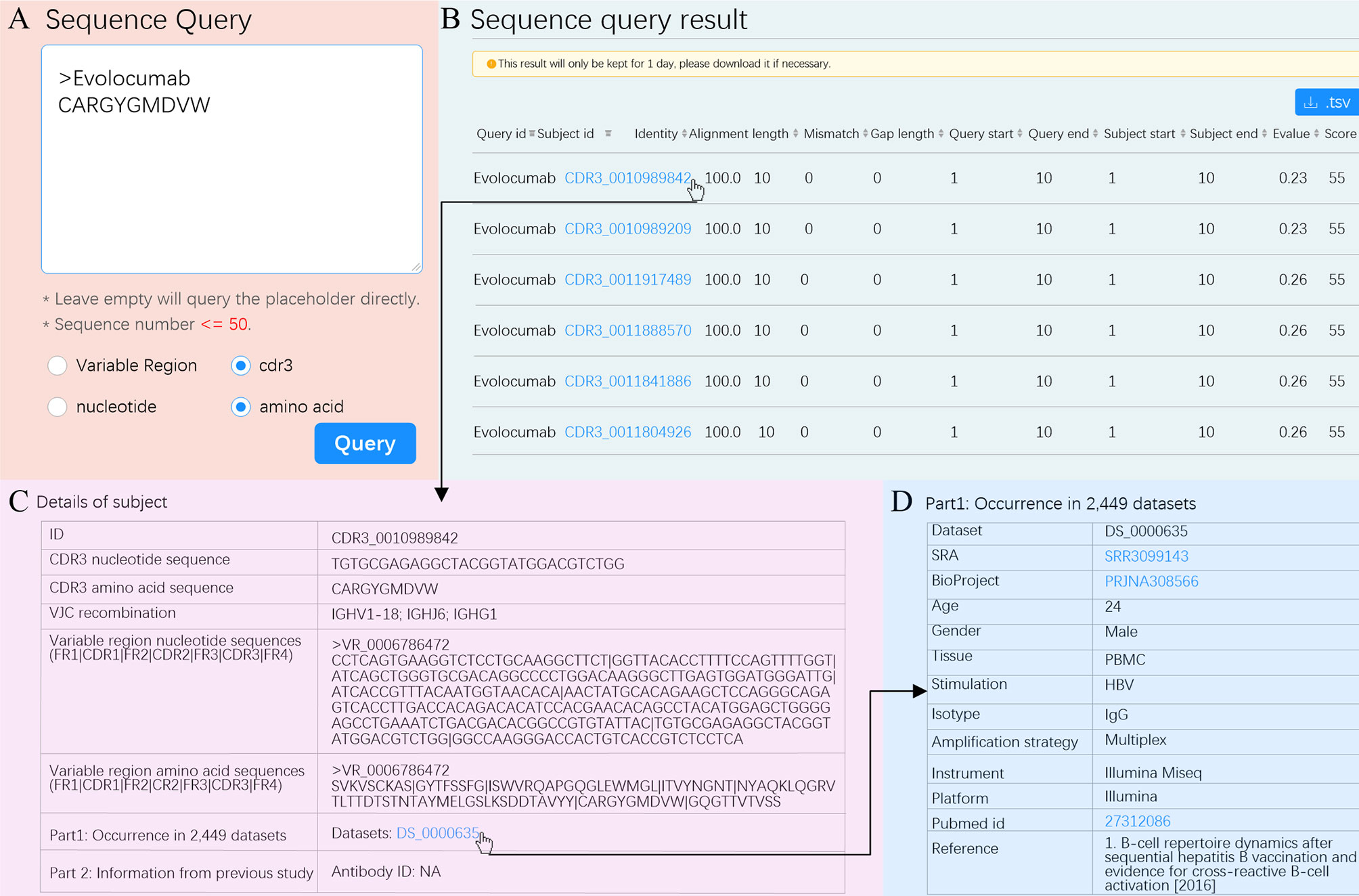1359x896 pixels.
Task: Sort by Alignment length column arrows
Action: click(x=795, y=133)
